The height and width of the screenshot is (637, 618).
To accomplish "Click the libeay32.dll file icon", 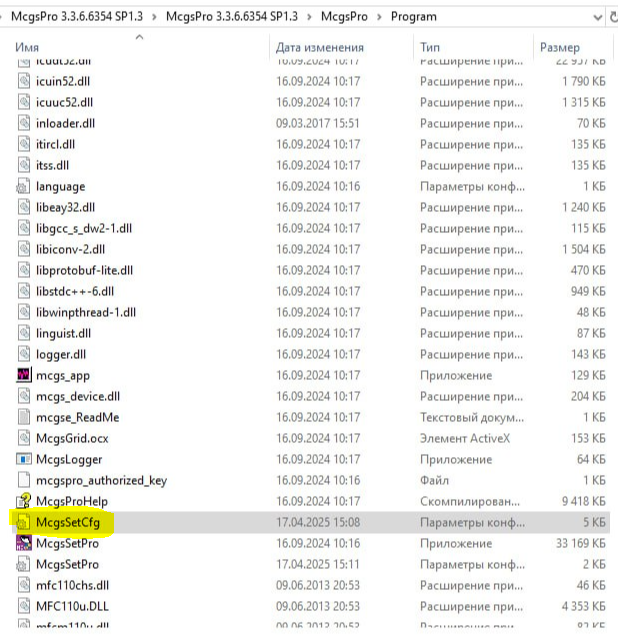I will pyautogui.click(x=24, y=207).
